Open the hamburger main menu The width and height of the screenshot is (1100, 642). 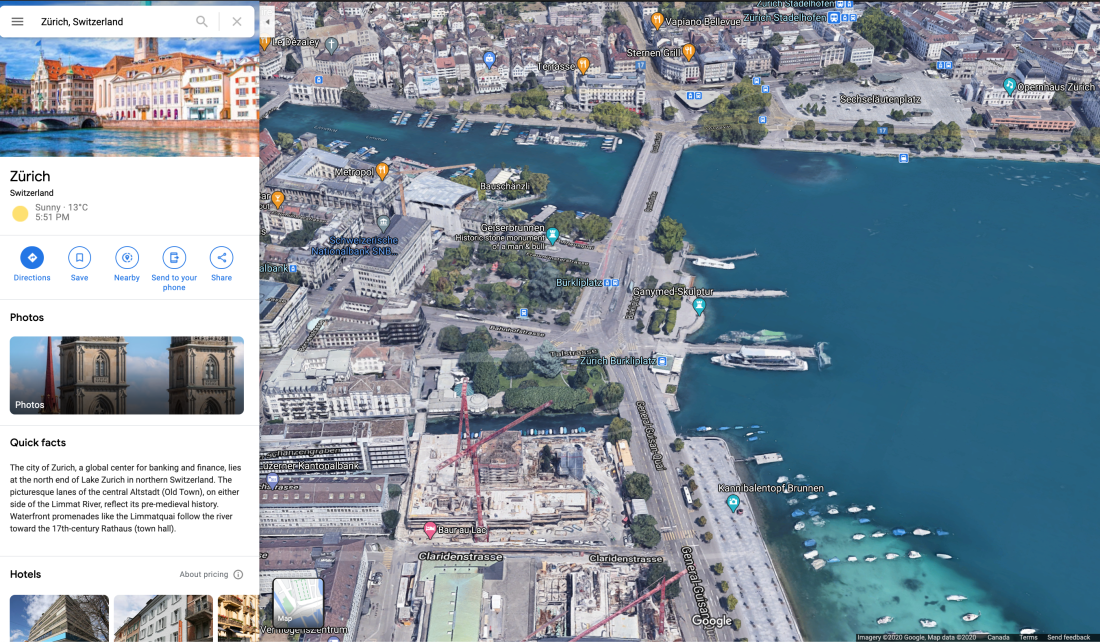(18, 22)
